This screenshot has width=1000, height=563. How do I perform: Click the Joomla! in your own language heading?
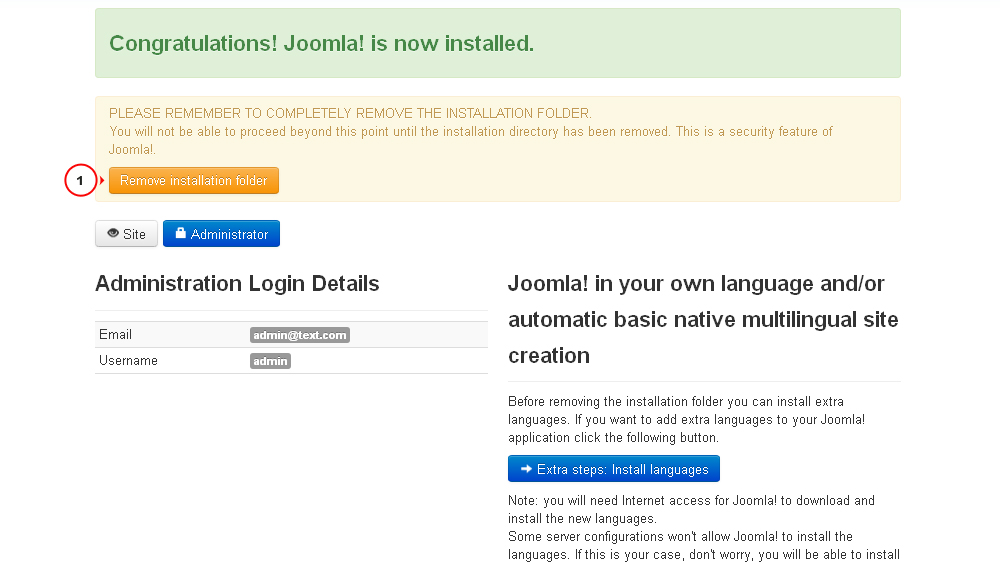pyautogui.click(x=703, y=319)
